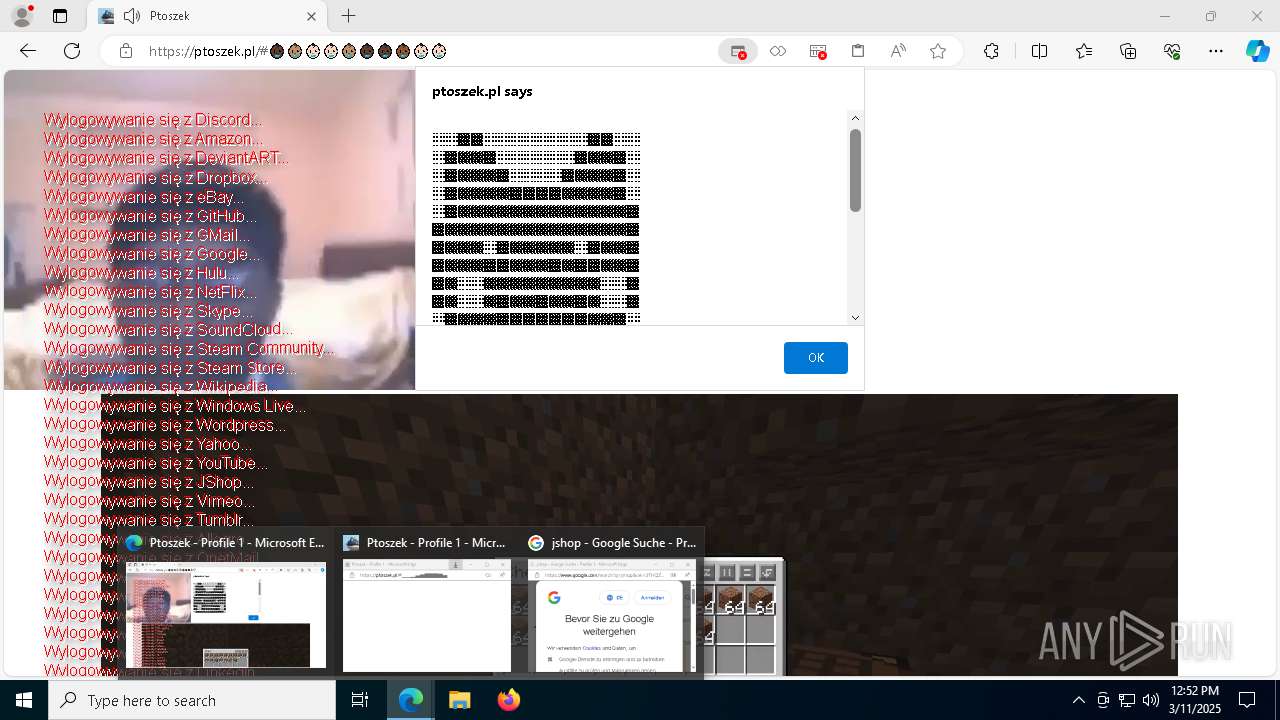Open File Explorer from the taskbar

point(459,700)
